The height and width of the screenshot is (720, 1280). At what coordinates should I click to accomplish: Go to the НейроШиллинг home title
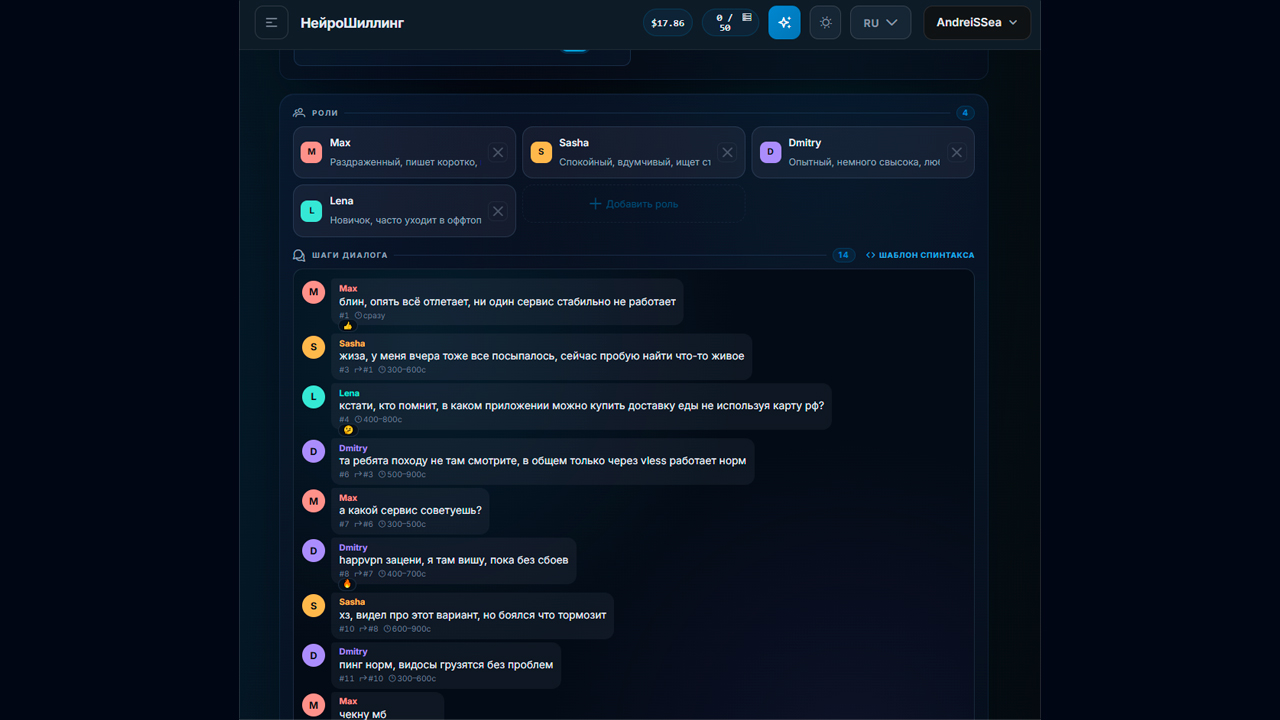coord(352,23)
